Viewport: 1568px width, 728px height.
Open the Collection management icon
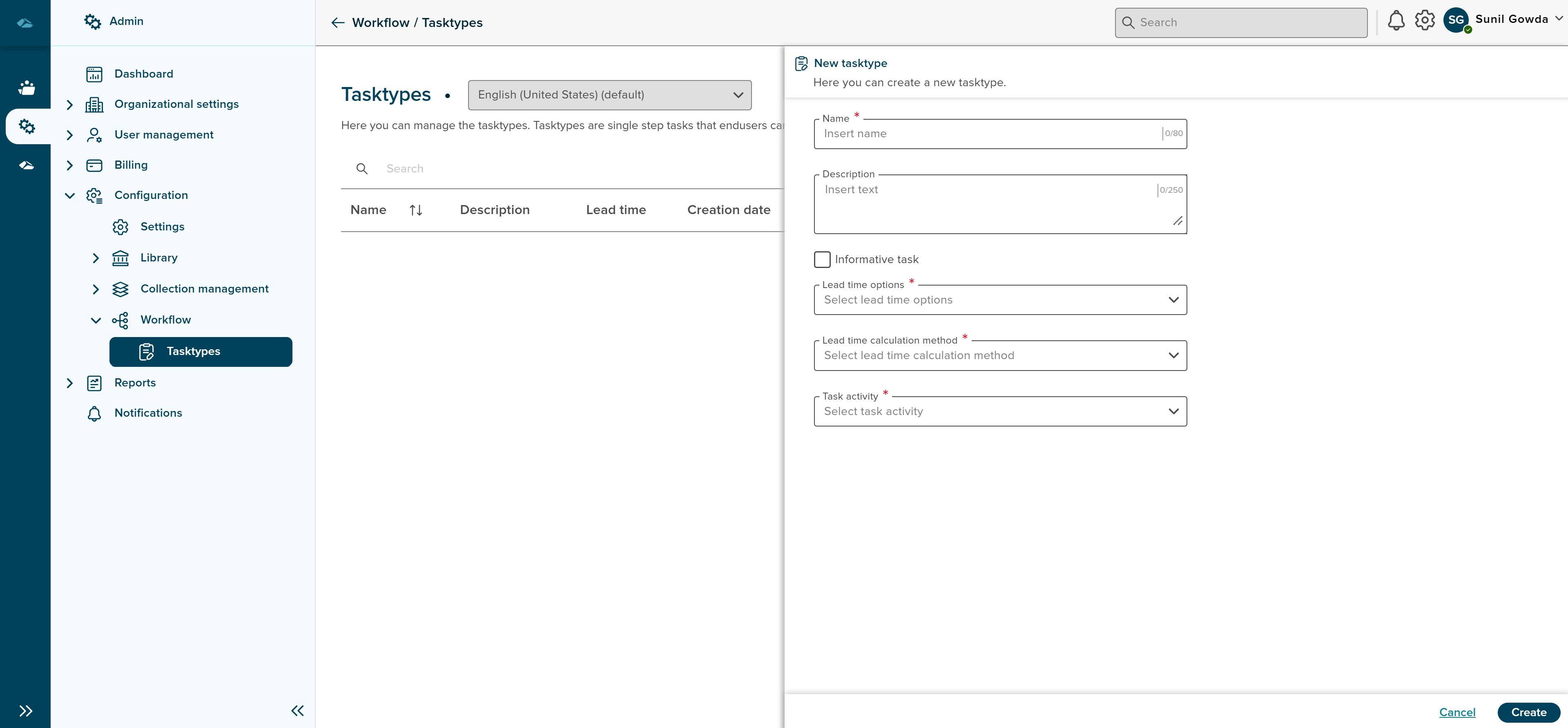(120, 288)
